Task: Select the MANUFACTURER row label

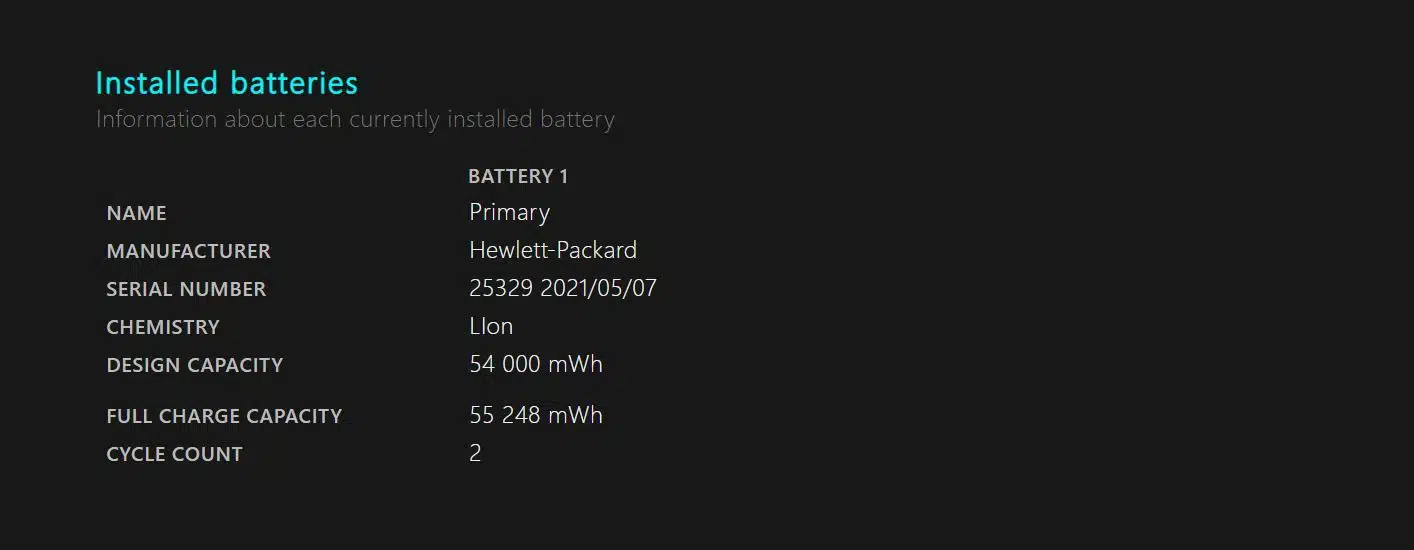Action: [188, 252]
